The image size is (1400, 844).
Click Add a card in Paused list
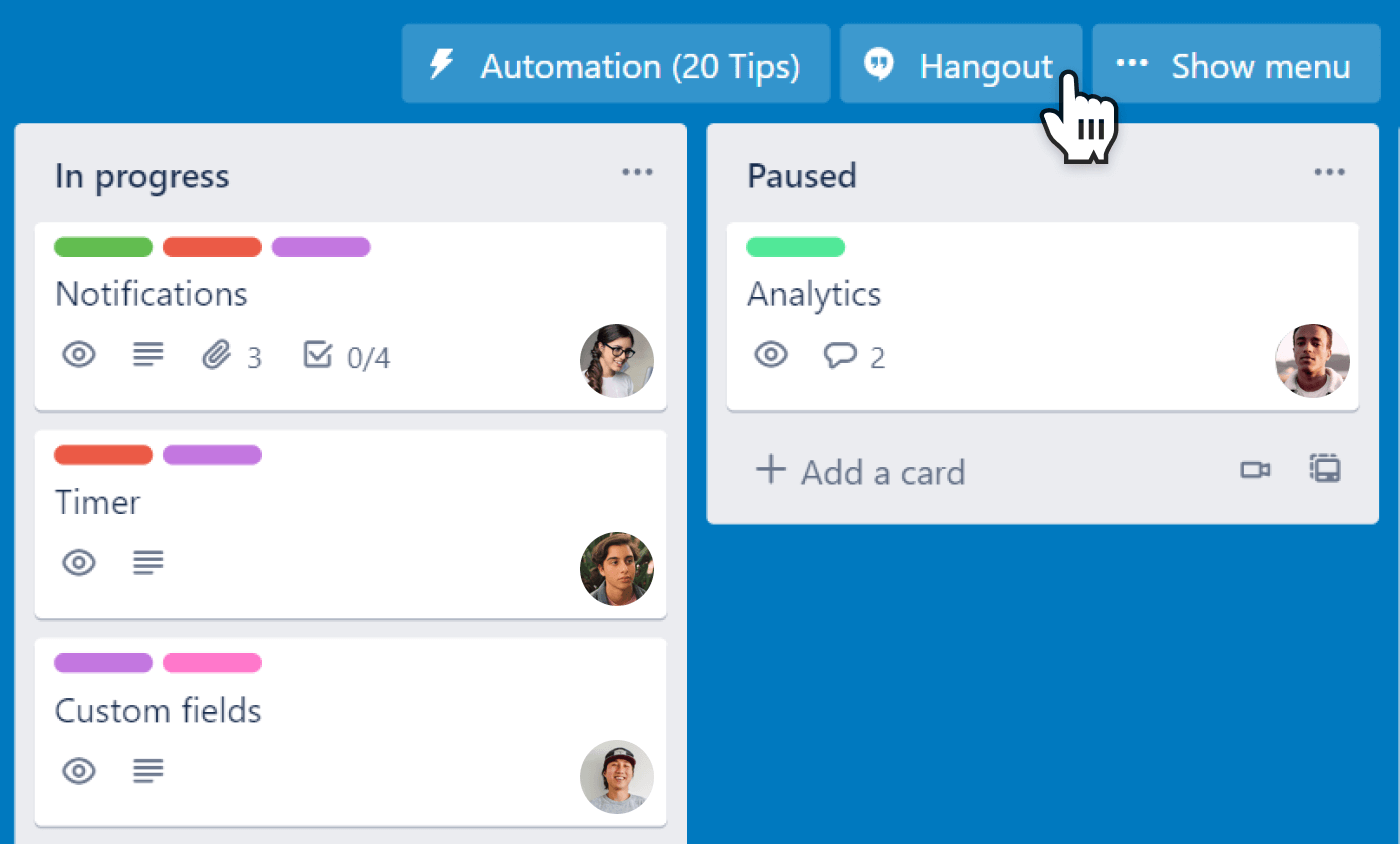860,471
